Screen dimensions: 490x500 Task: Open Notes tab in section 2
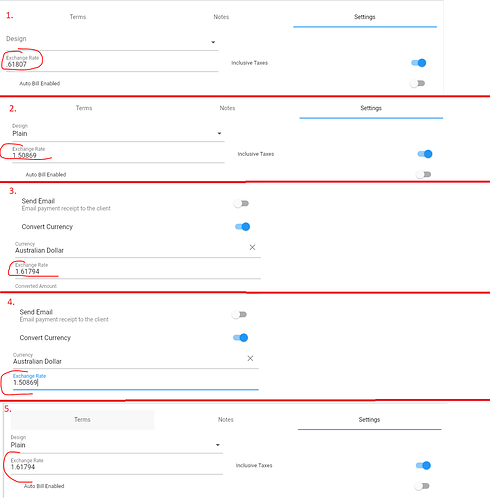227,108
